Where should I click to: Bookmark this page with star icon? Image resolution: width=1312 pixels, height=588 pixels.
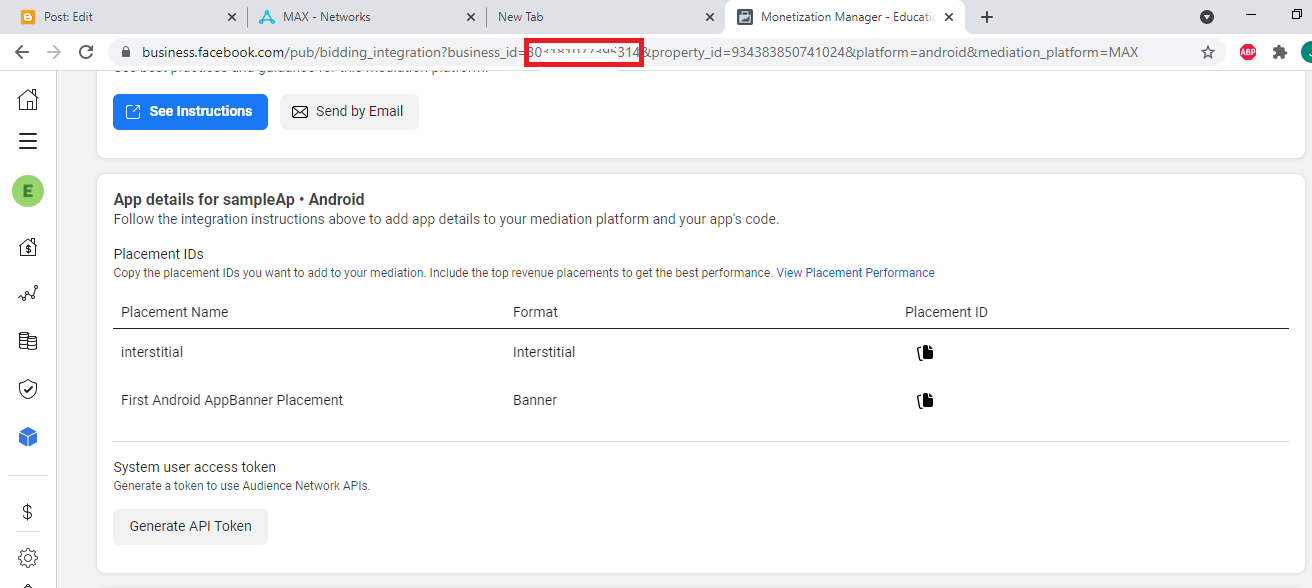pos(1208,52)
